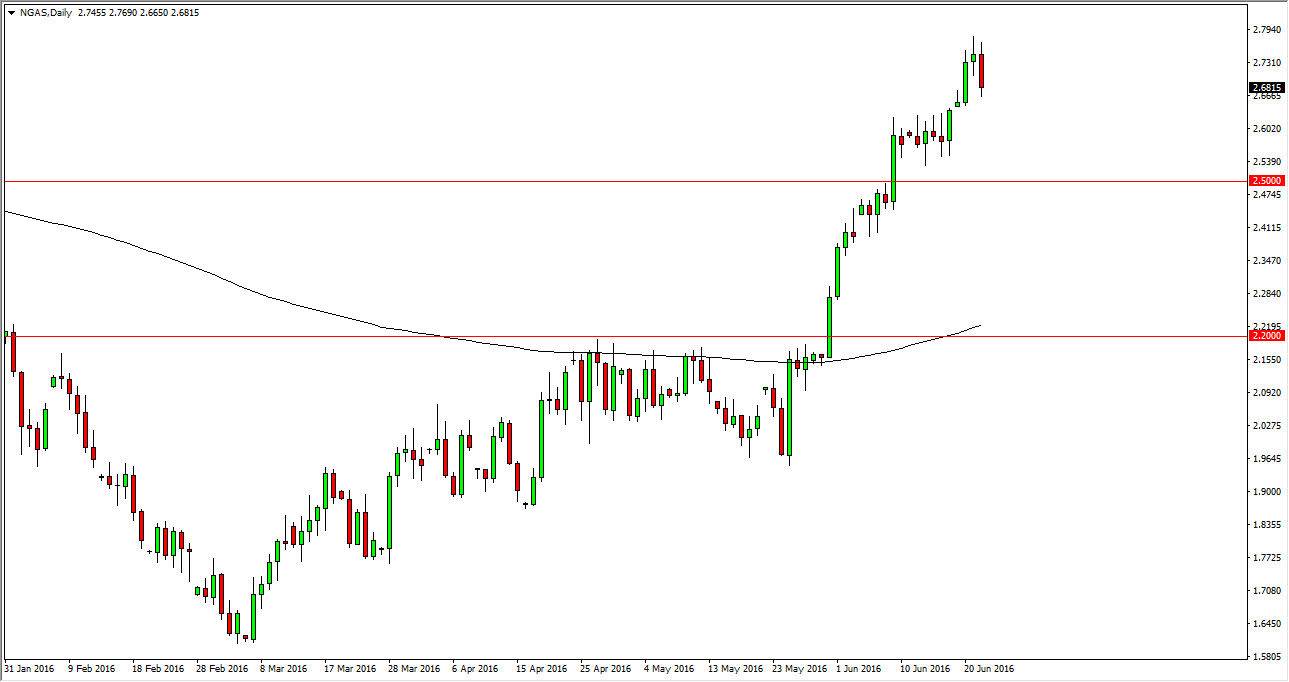Click the red 2.2000 price tag

(x=1265, y=336)
